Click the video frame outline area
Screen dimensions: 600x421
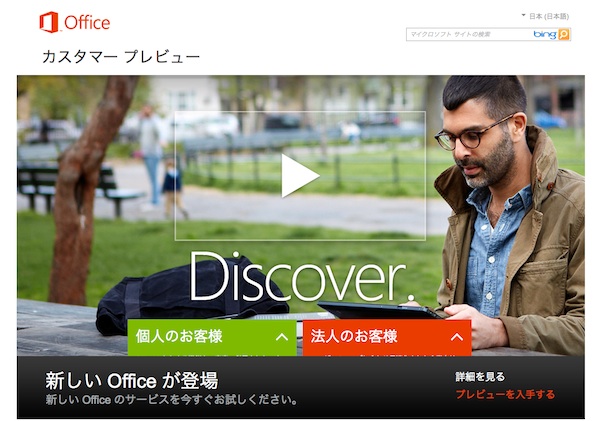click(300, 176)
